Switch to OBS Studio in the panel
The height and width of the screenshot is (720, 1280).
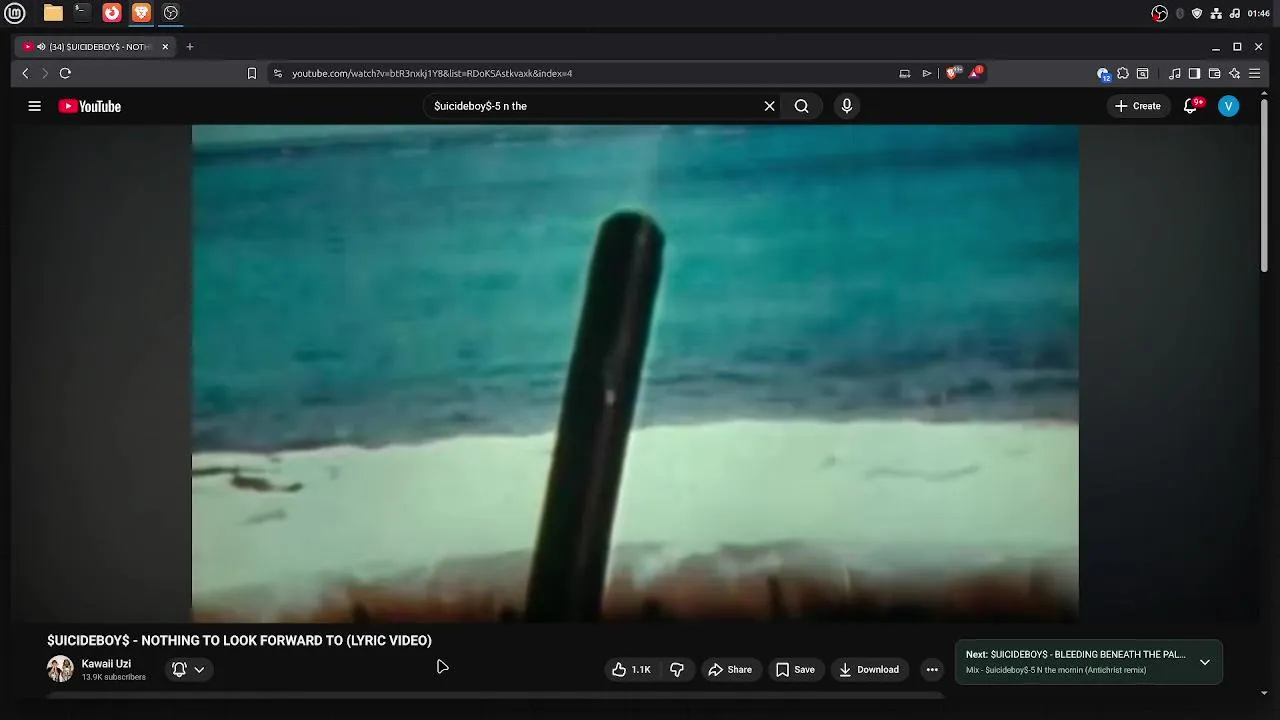(x=171, y=13)
